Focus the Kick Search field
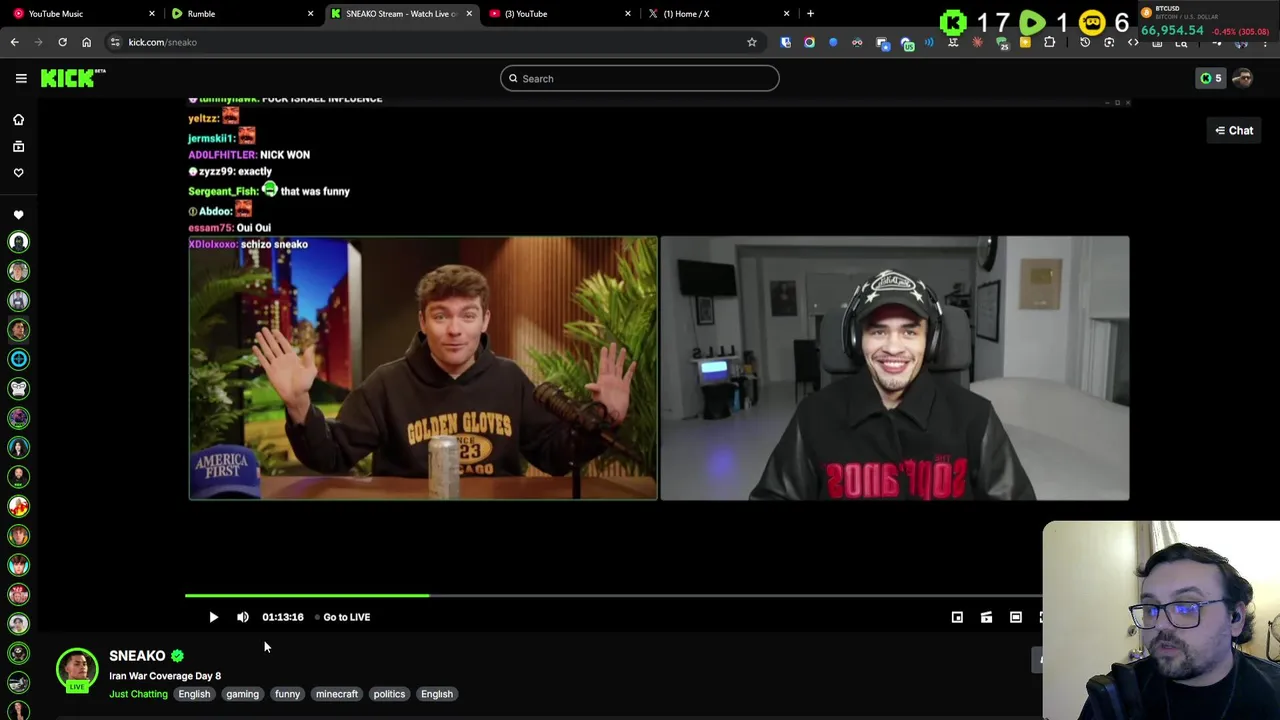Image resolution: width=1280 pixels, height=720 pixels. pyautogui.click(x=640, y=78)
